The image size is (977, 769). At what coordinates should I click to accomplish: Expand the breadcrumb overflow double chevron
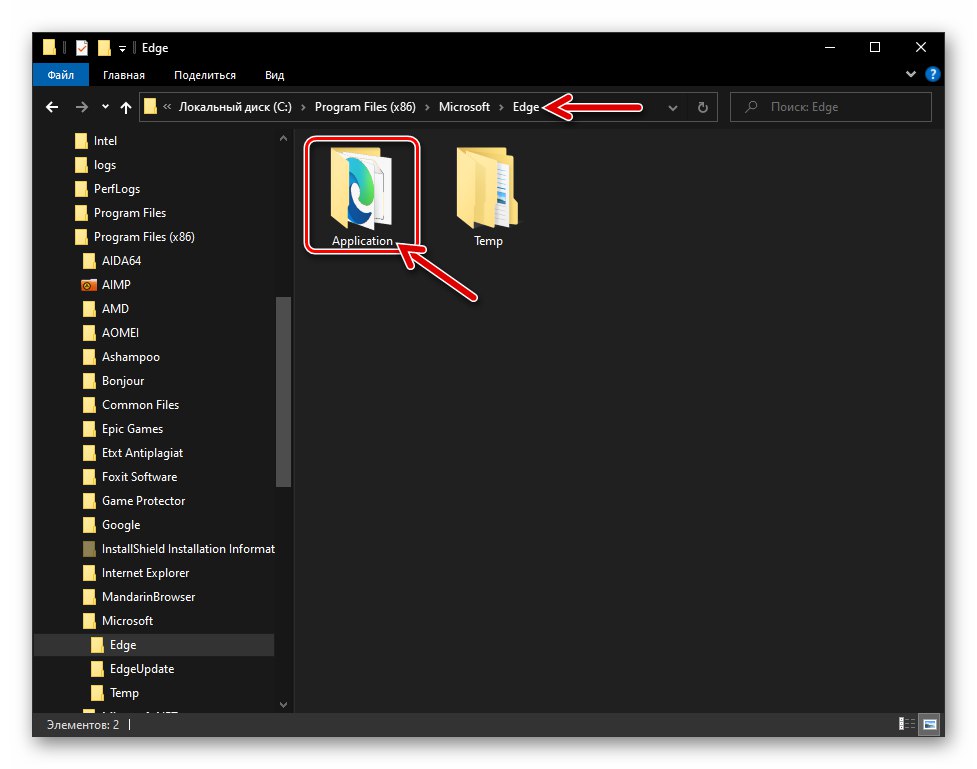pos(167,107)
